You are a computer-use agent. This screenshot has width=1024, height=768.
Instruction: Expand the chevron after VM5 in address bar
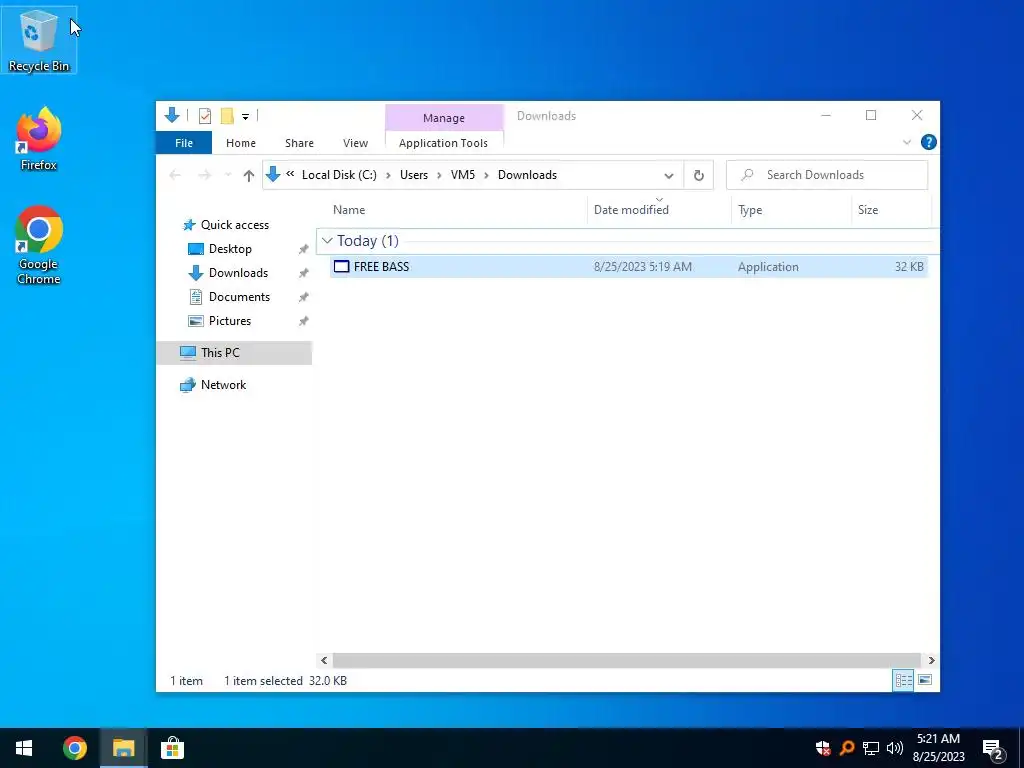pos(486,175)
